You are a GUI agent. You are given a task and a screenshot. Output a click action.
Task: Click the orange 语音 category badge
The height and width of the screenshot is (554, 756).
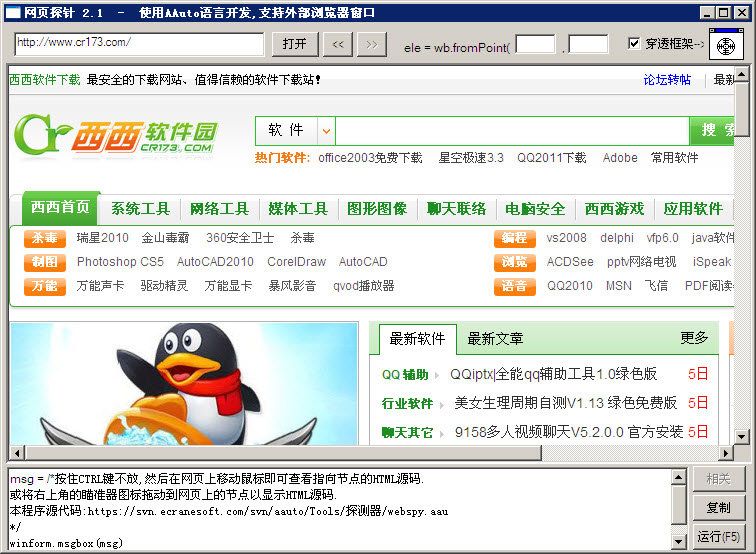pyautogui.click(x=514, y=286)
